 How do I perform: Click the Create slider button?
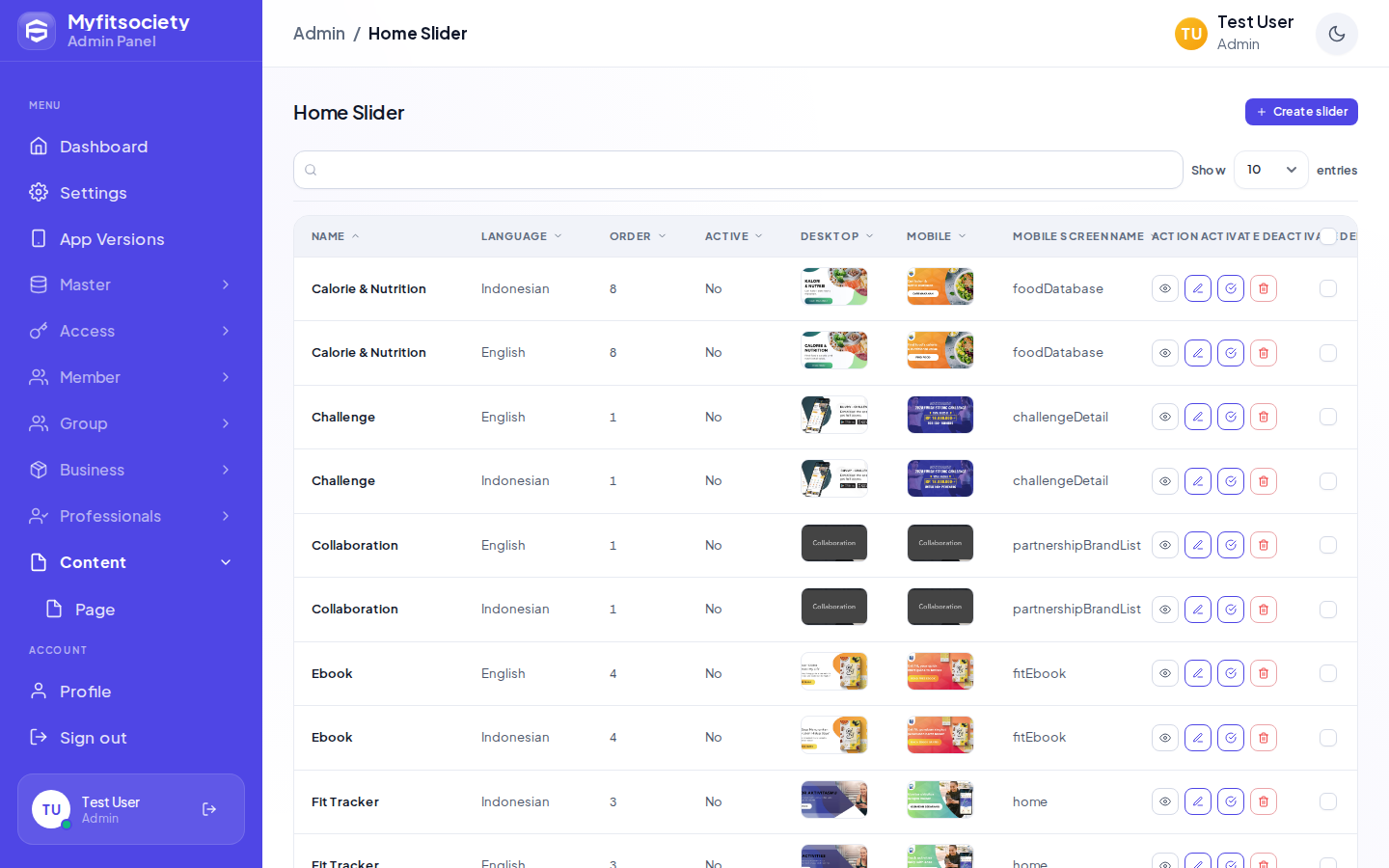(1301, 112)
